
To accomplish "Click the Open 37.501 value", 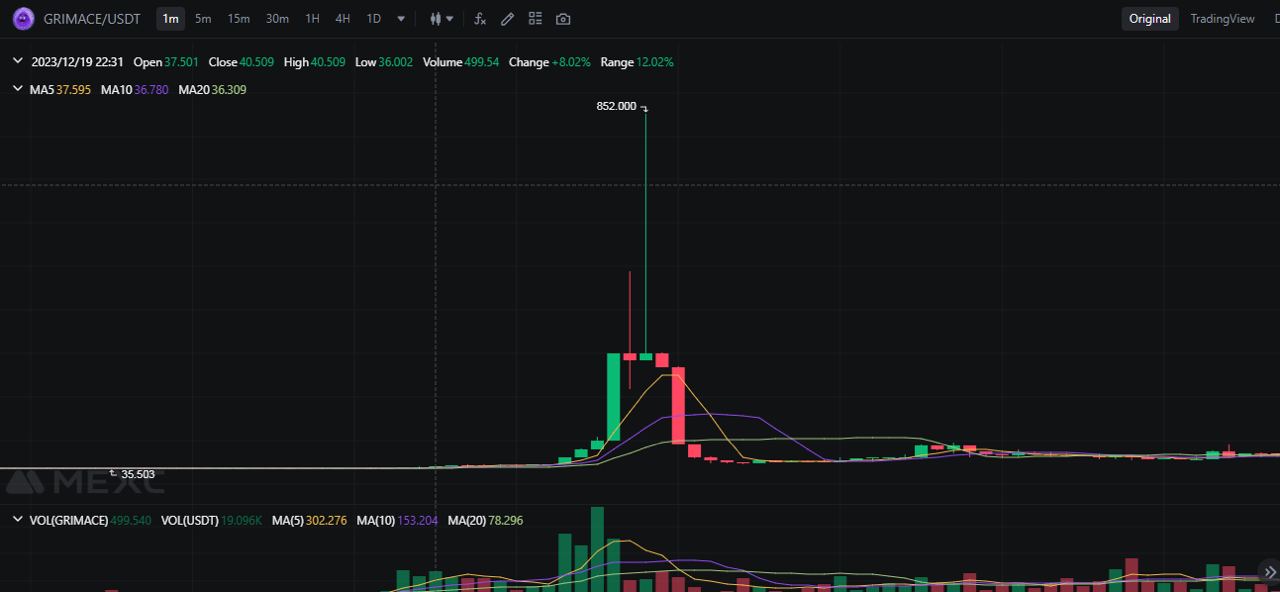I will point(166,62).
